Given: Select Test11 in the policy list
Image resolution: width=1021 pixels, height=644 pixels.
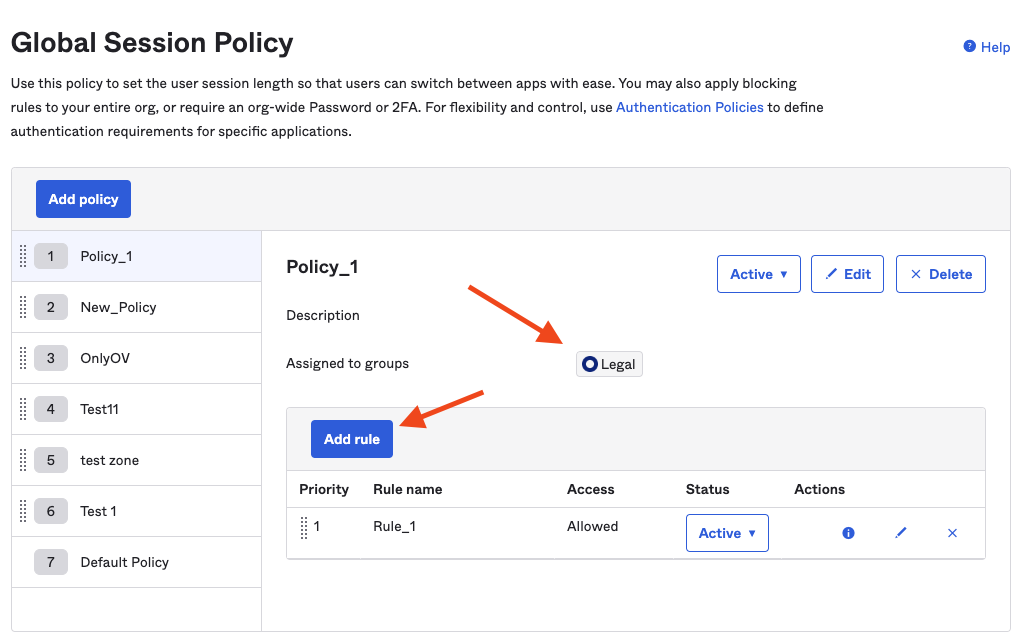Looking at the screenshot, I should pyautogui.click(x=100, y=409).
